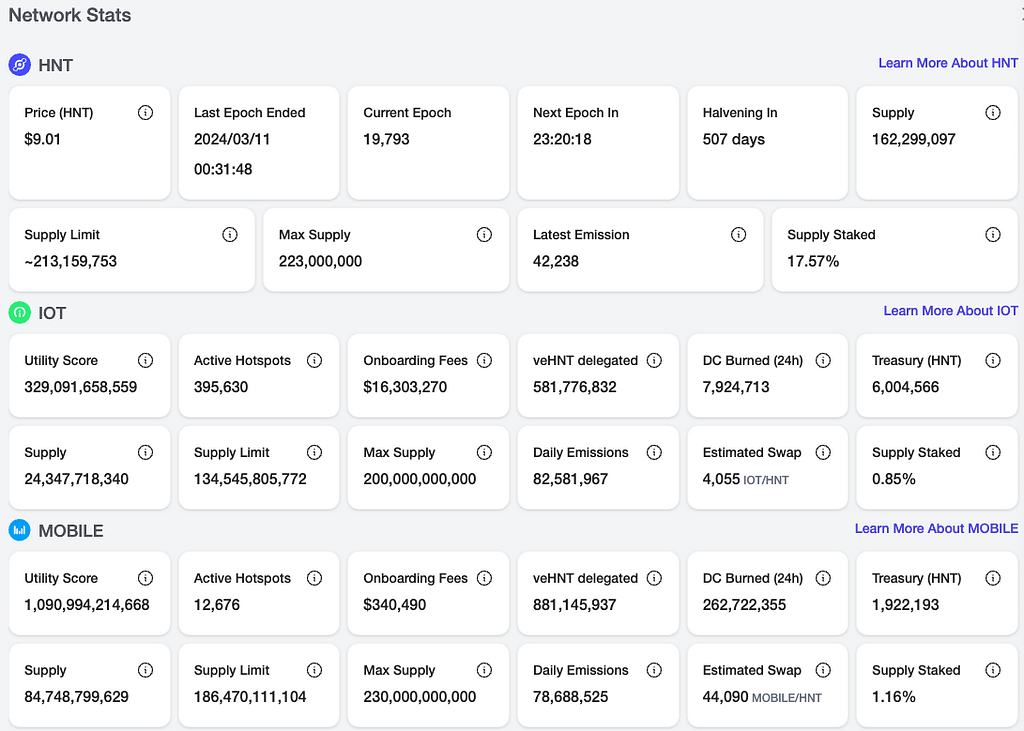This screenshot has height=731, width=1024.
Task: Click IOT utility score 329,091,658,559
Action: [80, 387]
